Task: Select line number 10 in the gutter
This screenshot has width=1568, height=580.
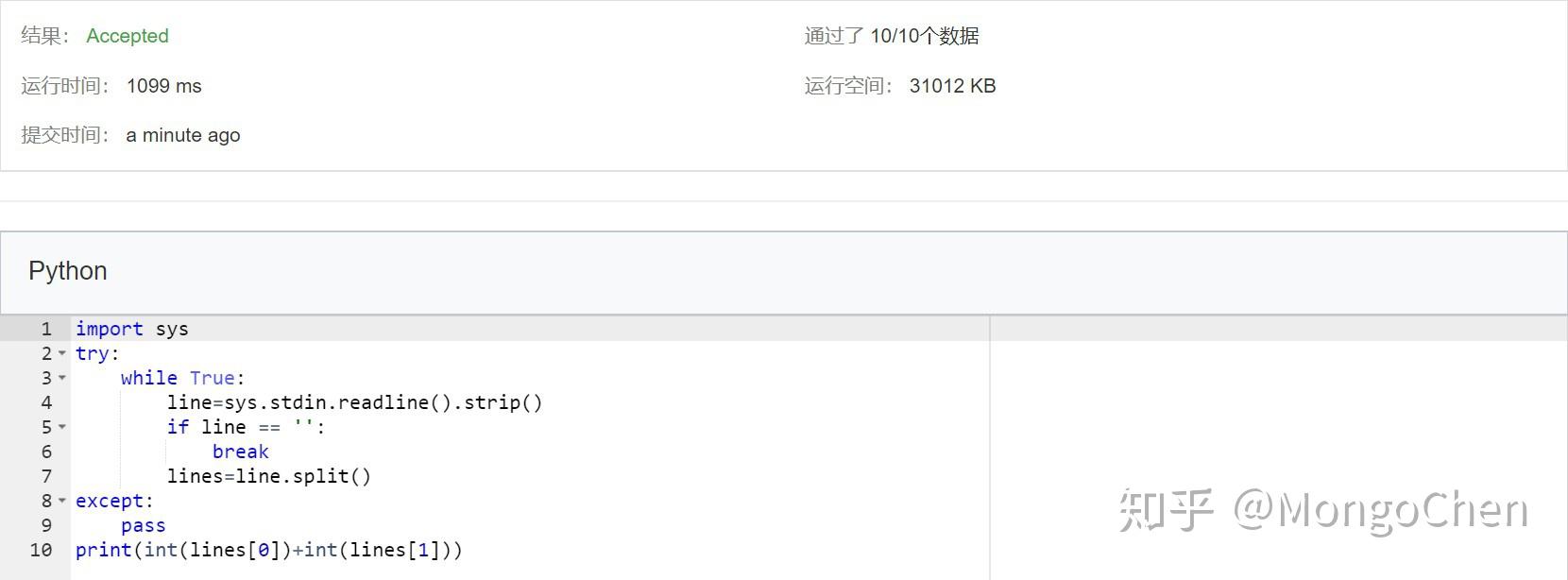Action: pyautogui.click(x=41, y=550)
